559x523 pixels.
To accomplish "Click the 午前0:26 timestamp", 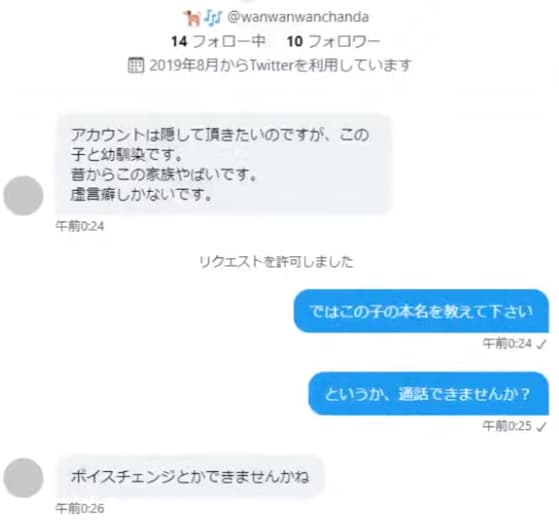I will tap(80, 508).
